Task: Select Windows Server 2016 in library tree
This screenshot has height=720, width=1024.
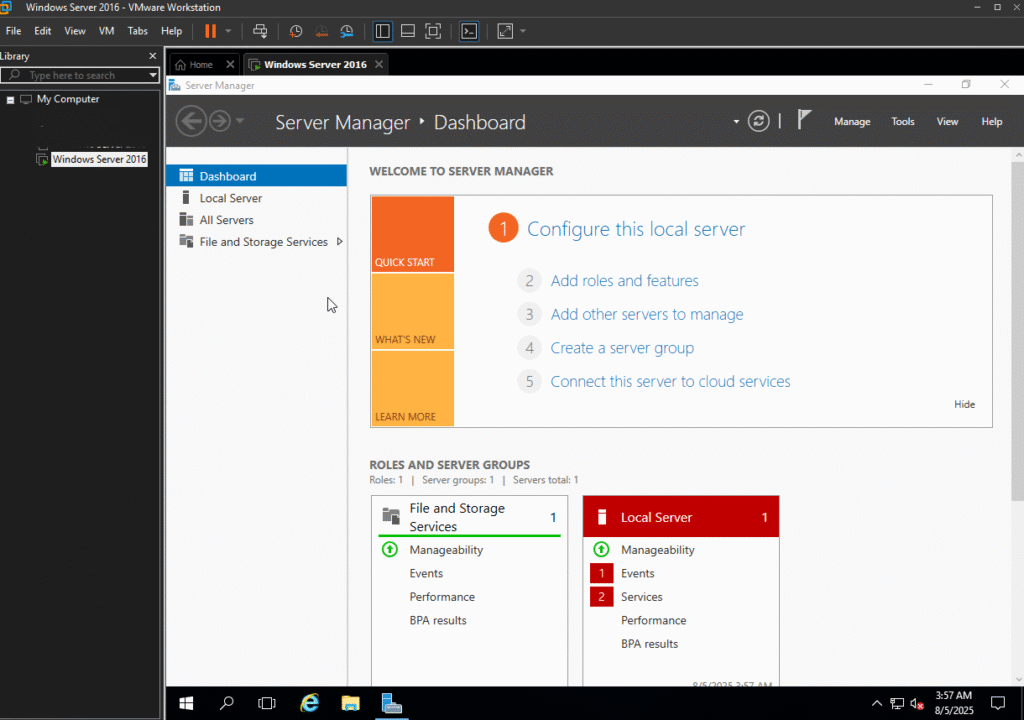Action: tap(99, 159)
